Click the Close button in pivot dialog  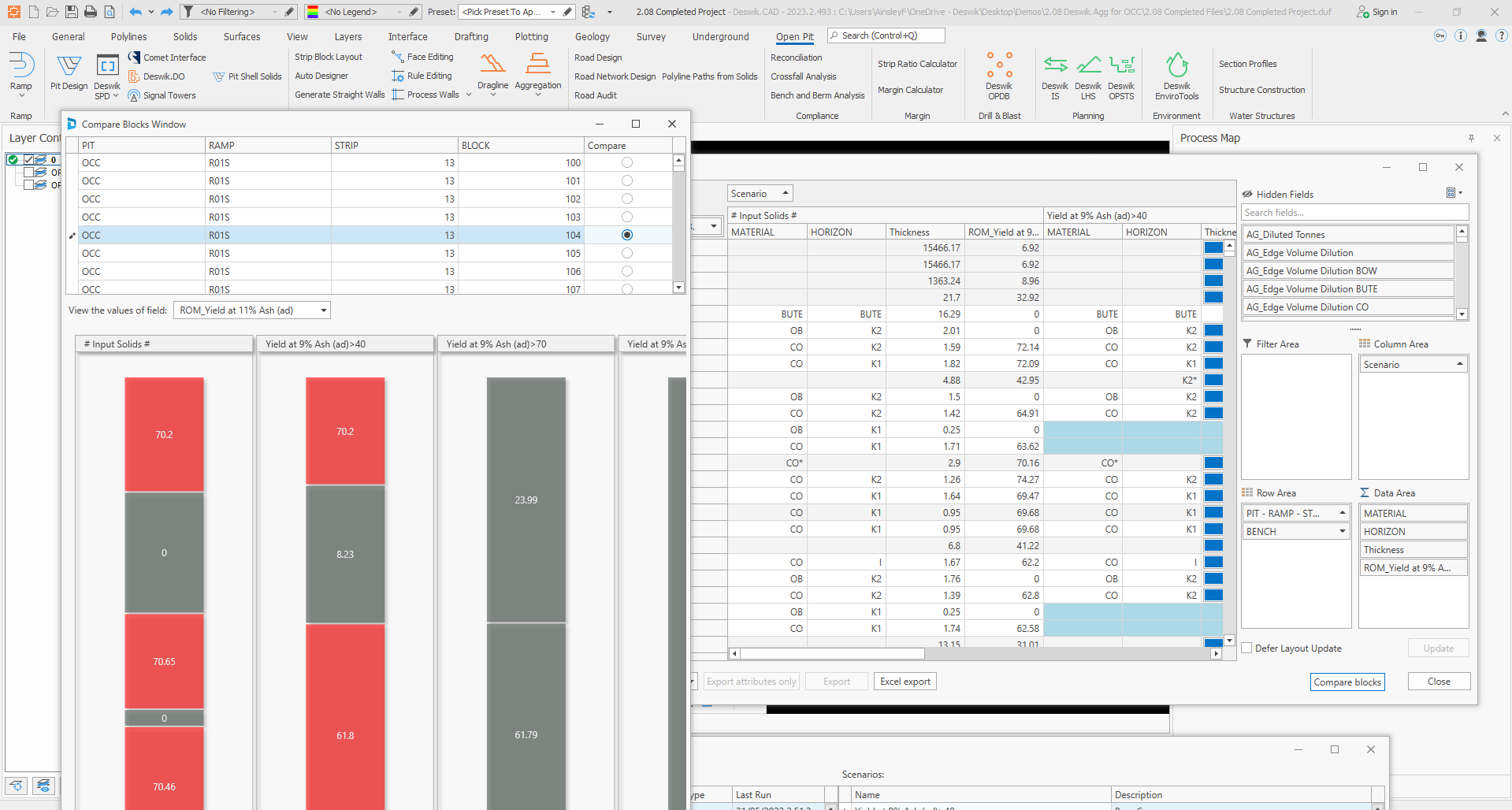[x=1439, y=682]
